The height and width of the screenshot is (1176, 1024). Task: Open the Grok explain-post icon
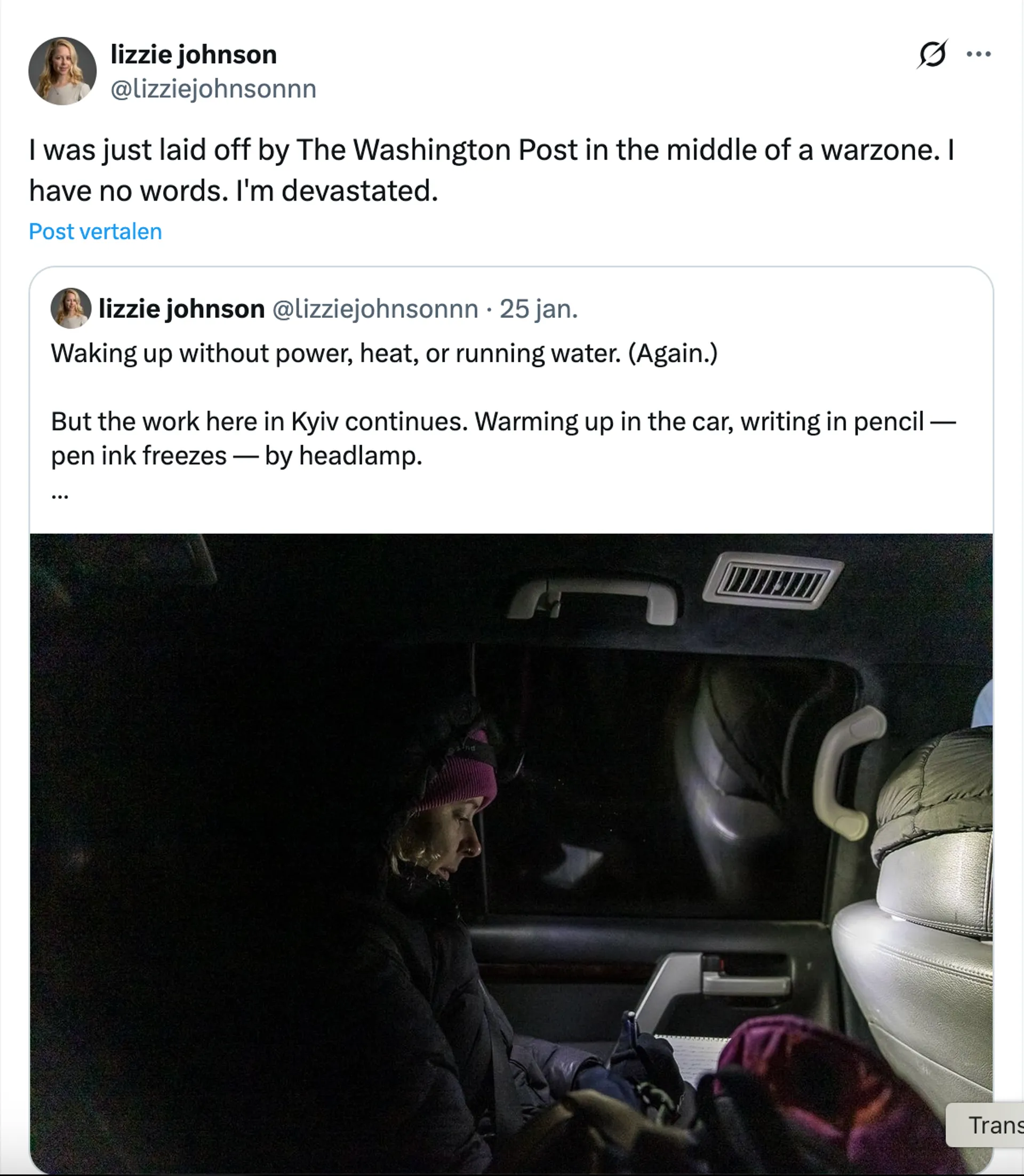pos(932,55)
